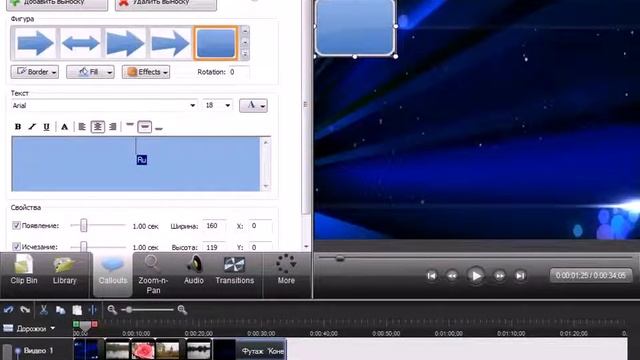Open the Effects dropdown
Image resolution: width=640 pixels, height=360 pixels.
click(x=146, y=72)
